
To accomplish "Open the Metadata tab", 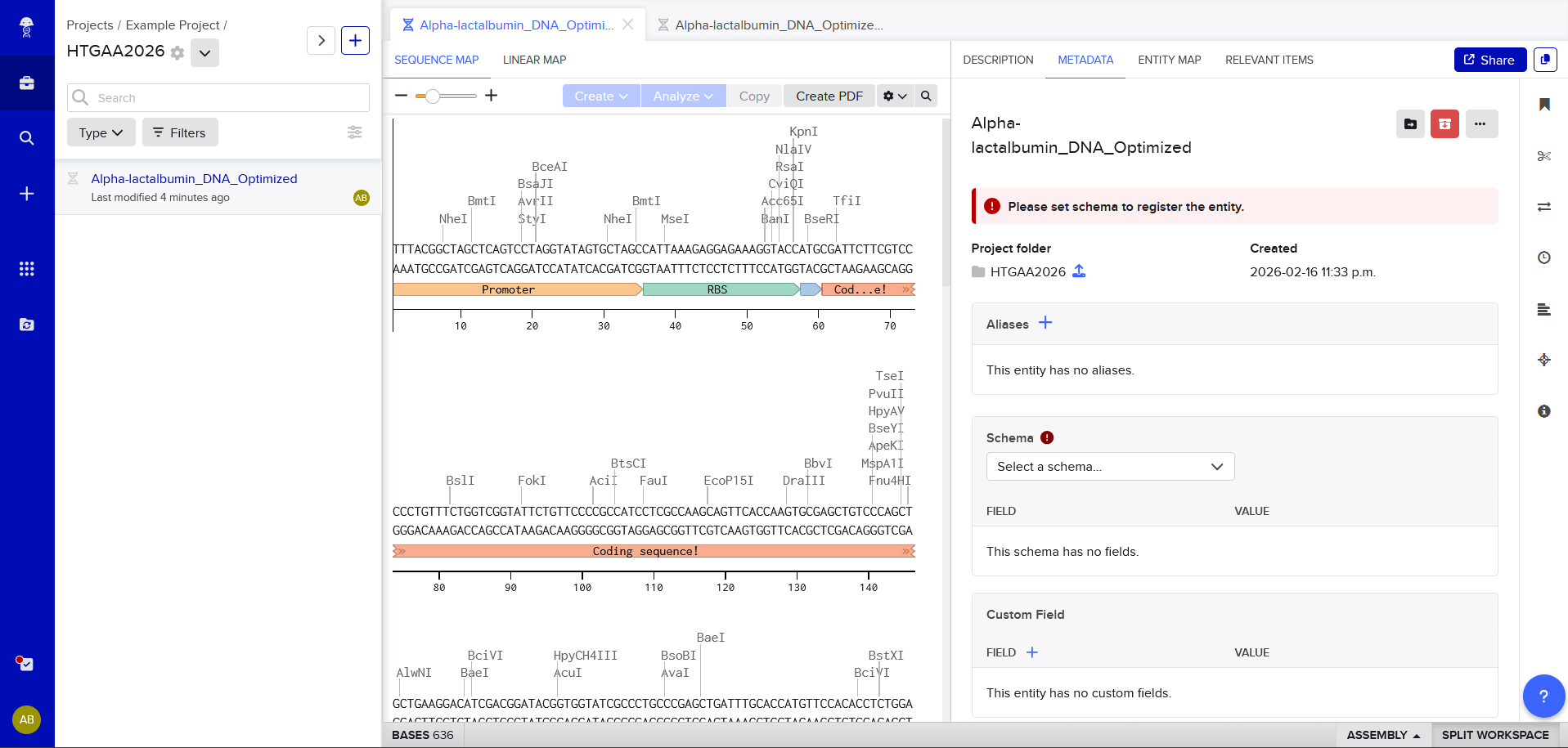I will click(x=1085, y=60).
